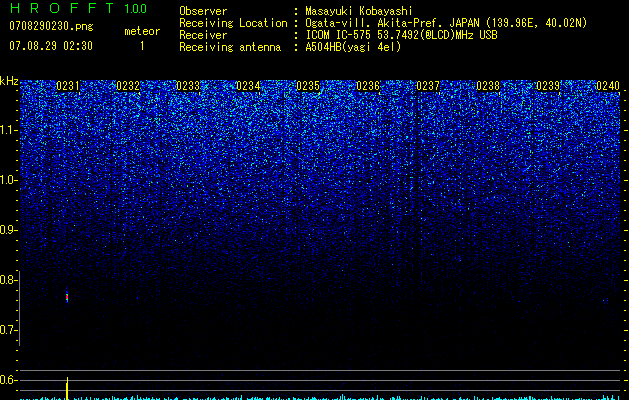Click the 0234 time marker
This screenshot has height=400, width=629.
click(248, 86)
